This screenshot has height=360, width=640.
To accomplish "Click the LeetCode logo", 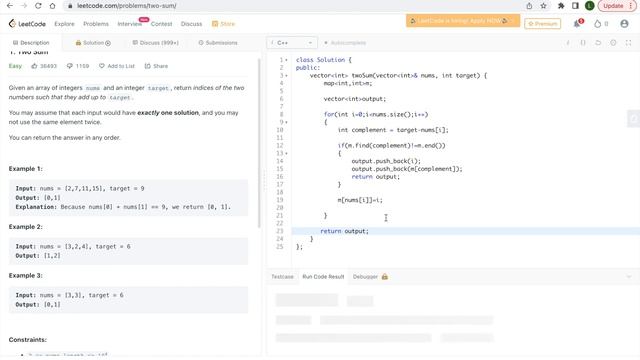I will [x=27, y=24].
